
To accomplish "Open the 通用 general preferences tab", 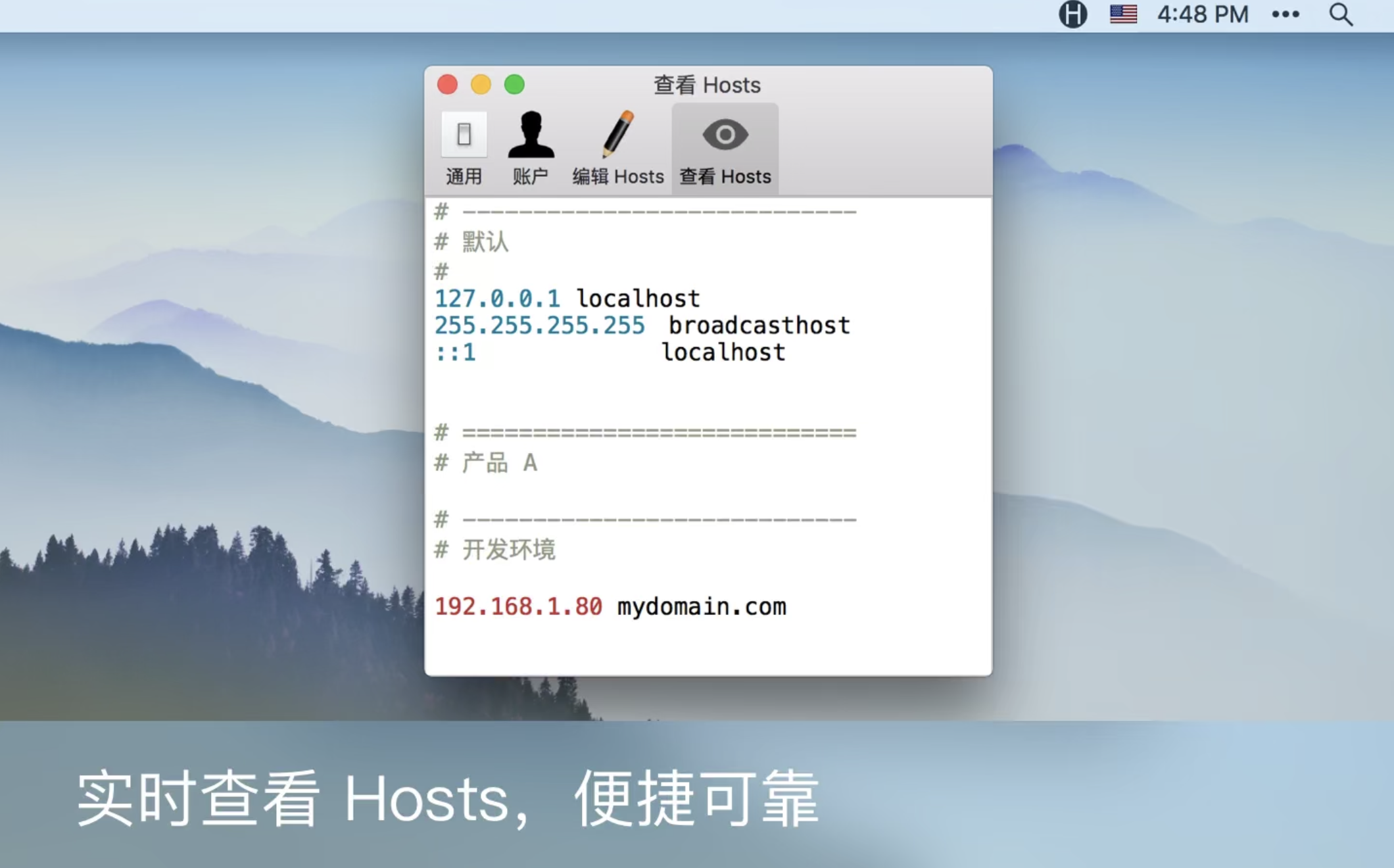I will click(x=464, y=149).
